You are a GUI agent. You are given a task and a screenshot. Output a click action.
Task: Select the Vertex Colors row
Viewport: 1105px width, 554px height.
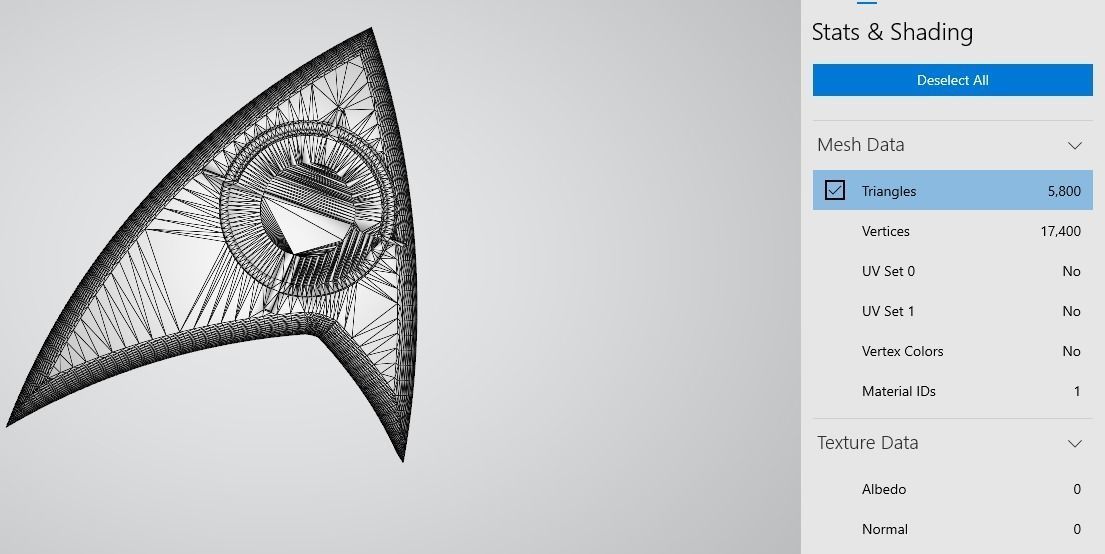pyautogui.click(x=952, y=351)
